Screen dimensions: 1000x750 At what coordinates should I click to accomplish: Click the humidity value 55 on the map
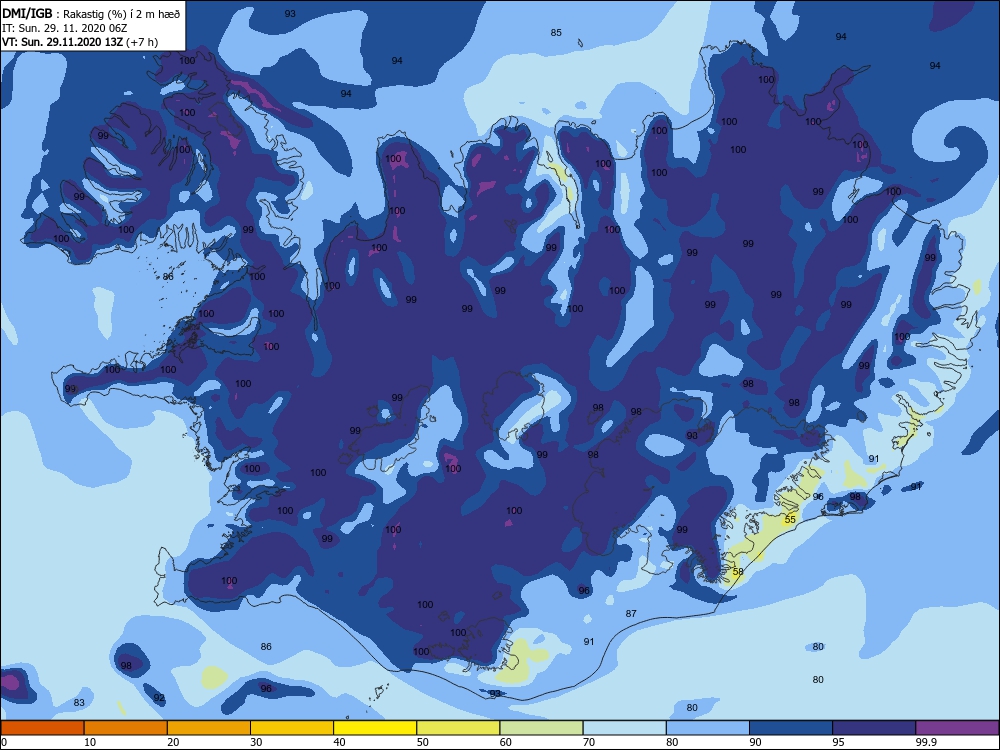click(790, 520)
